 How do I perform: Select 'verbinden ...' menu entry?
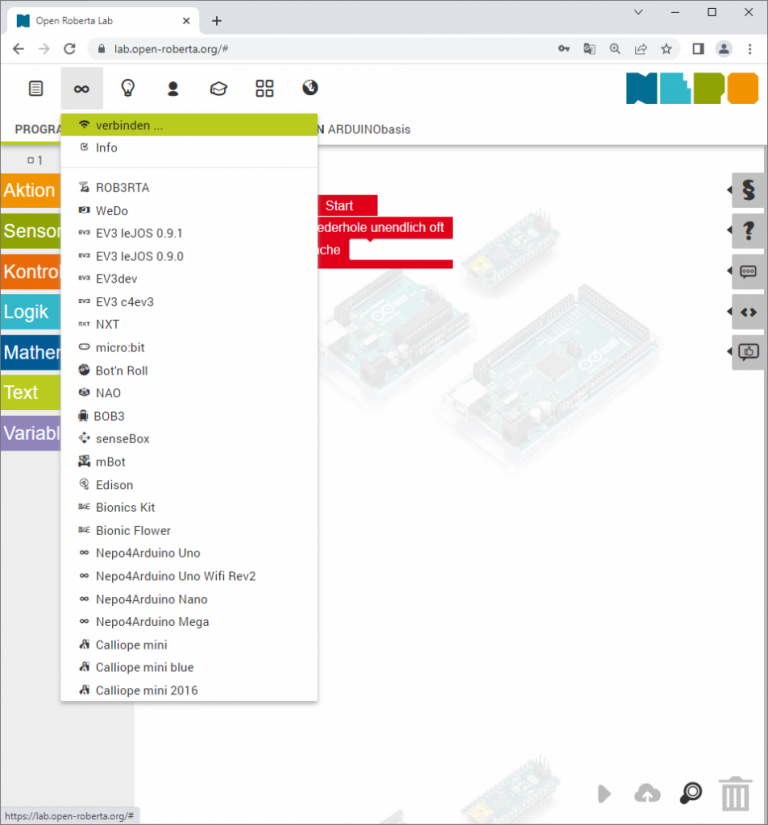(x=189, y=125)
